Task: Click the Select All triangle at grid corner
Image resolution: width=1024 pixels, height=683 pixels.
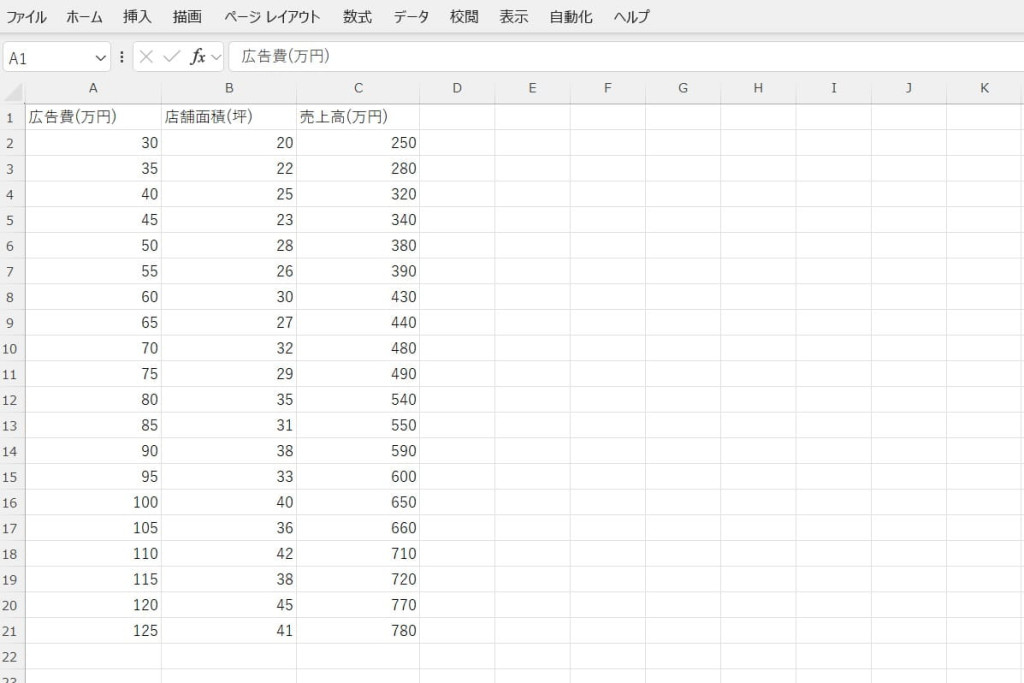Action: pyautogui.click(x=13, y=92)
